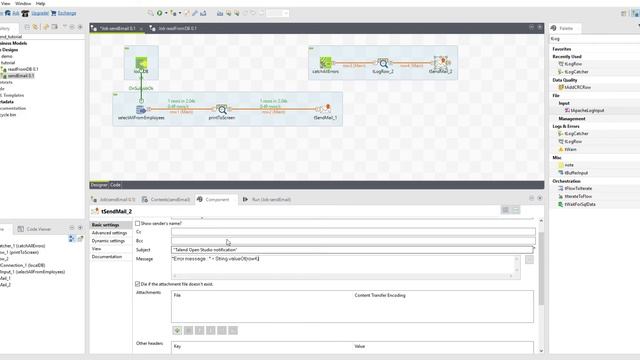
Task: Select the printToScreen log row component
Action: click(x=222, y=109)
